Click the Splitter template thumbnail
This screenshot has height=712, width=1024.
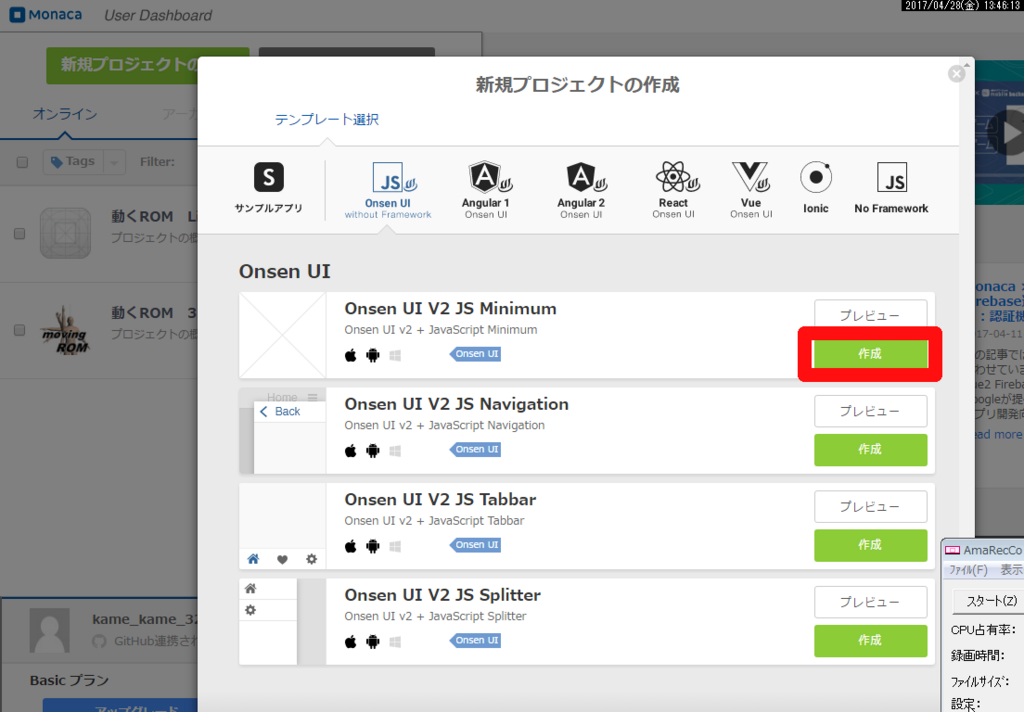tap(283, 621)
